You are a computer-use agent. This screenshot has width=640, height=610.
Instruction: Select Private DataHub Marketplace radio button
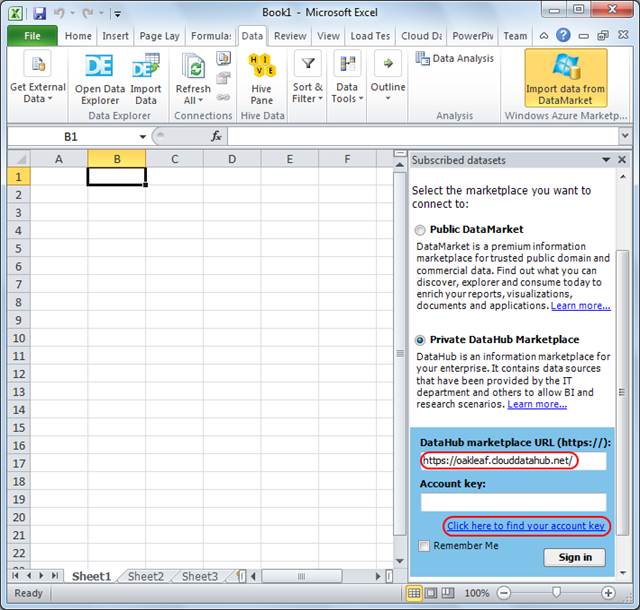pos(420,340)
